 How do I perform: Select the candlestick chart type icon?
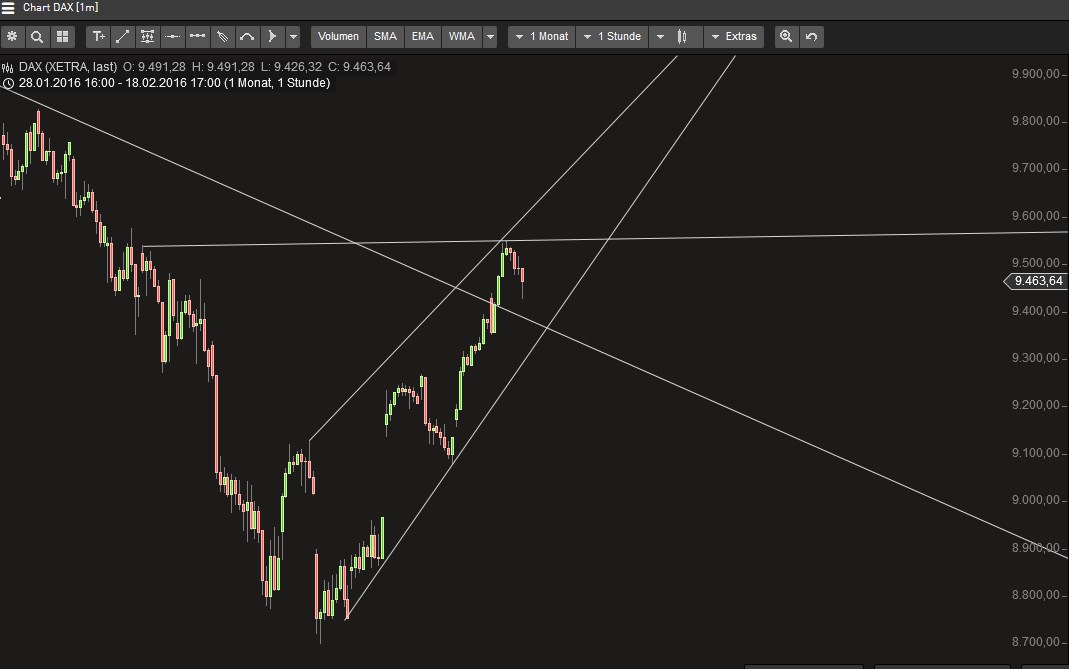[681, 36]
